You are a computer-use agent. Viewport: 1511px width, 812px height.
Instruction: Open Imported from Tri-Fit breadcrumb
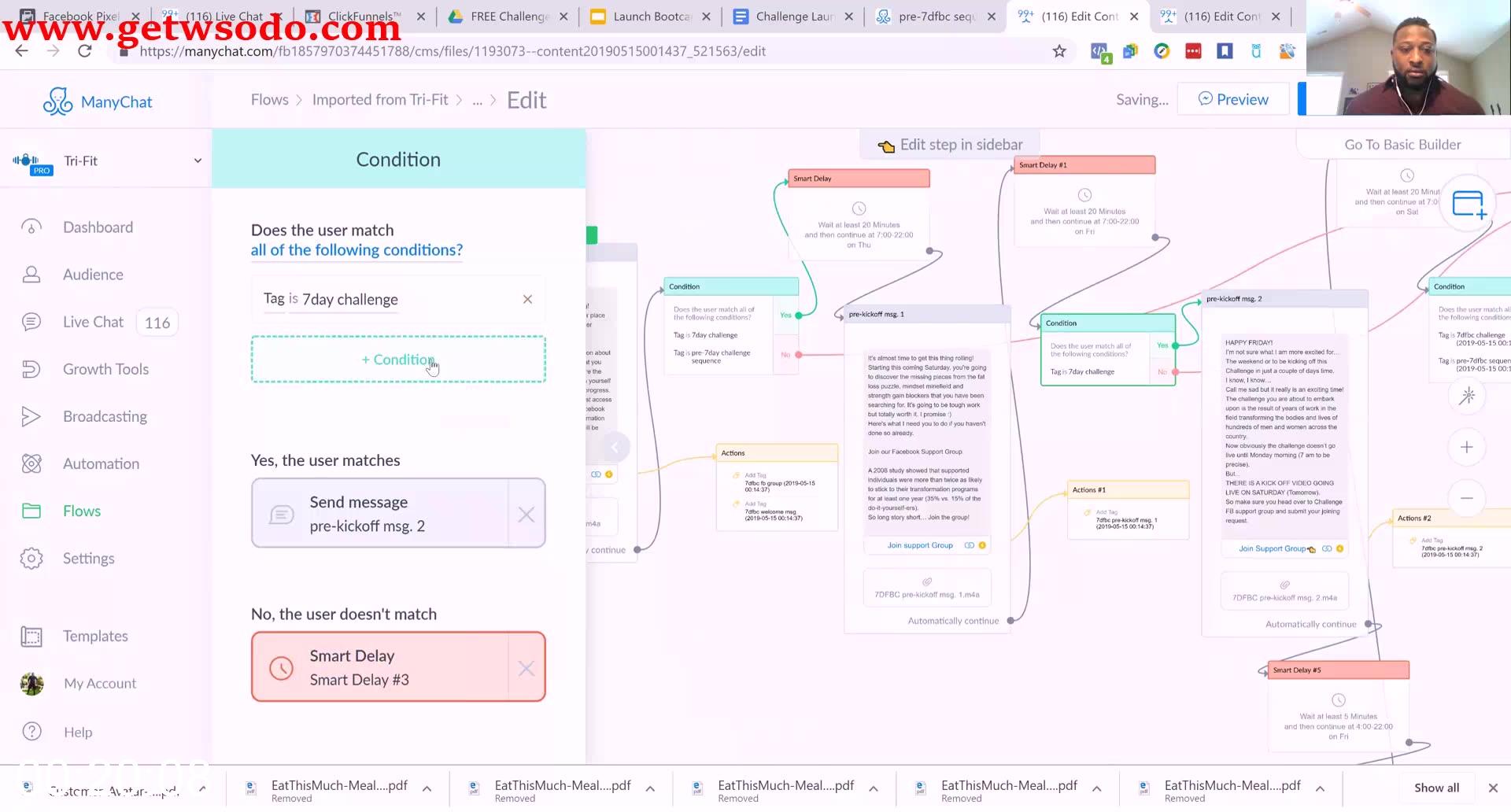tap(380, 100)
